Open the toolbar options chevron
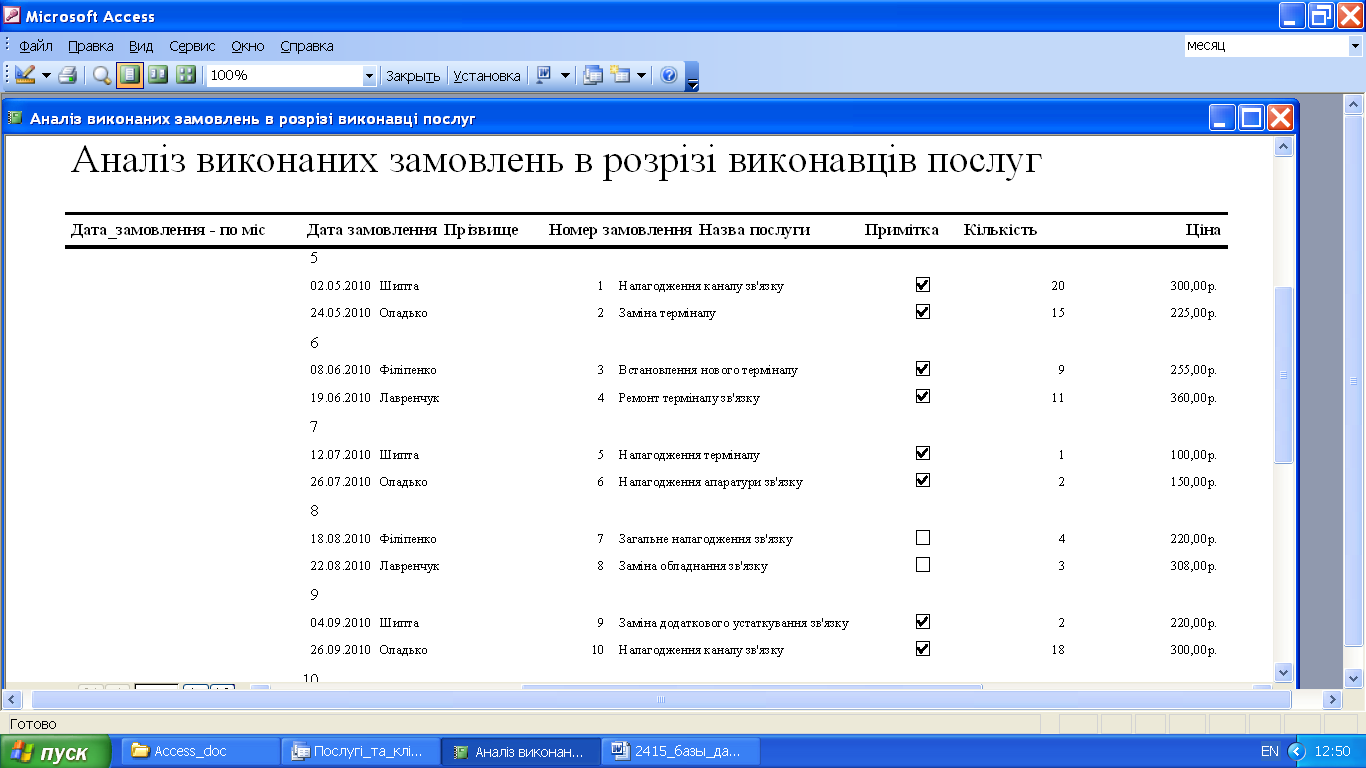 click(692, 76)
